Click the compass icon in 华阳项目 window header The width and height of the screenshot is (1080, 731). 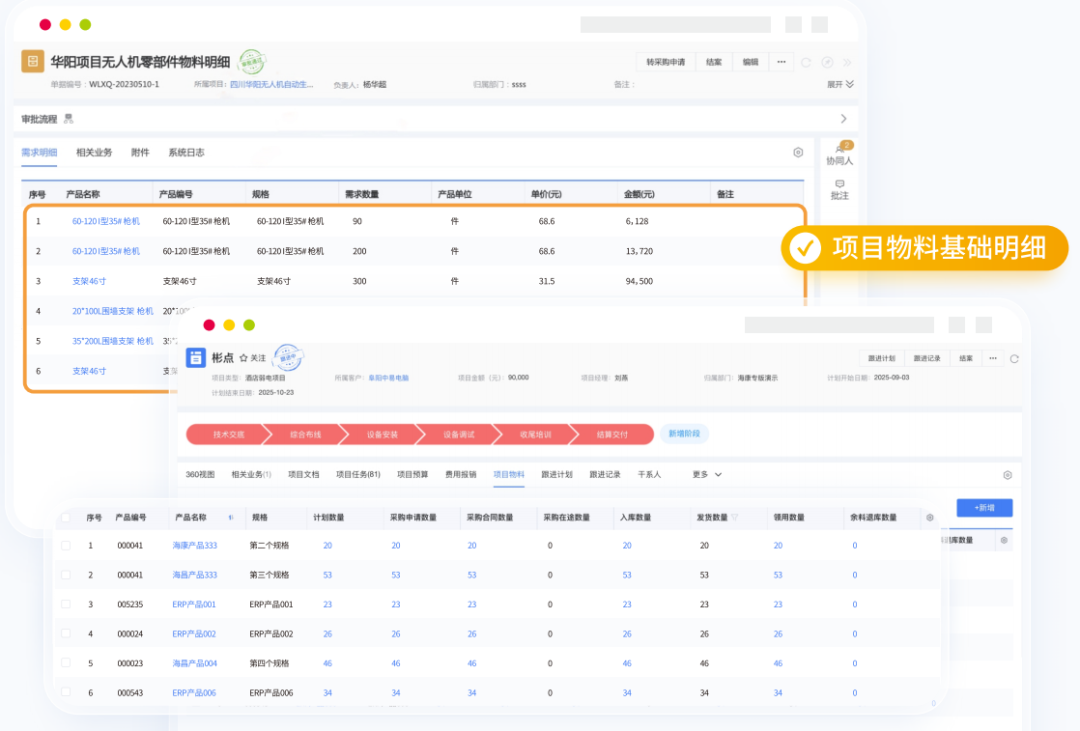827,62
